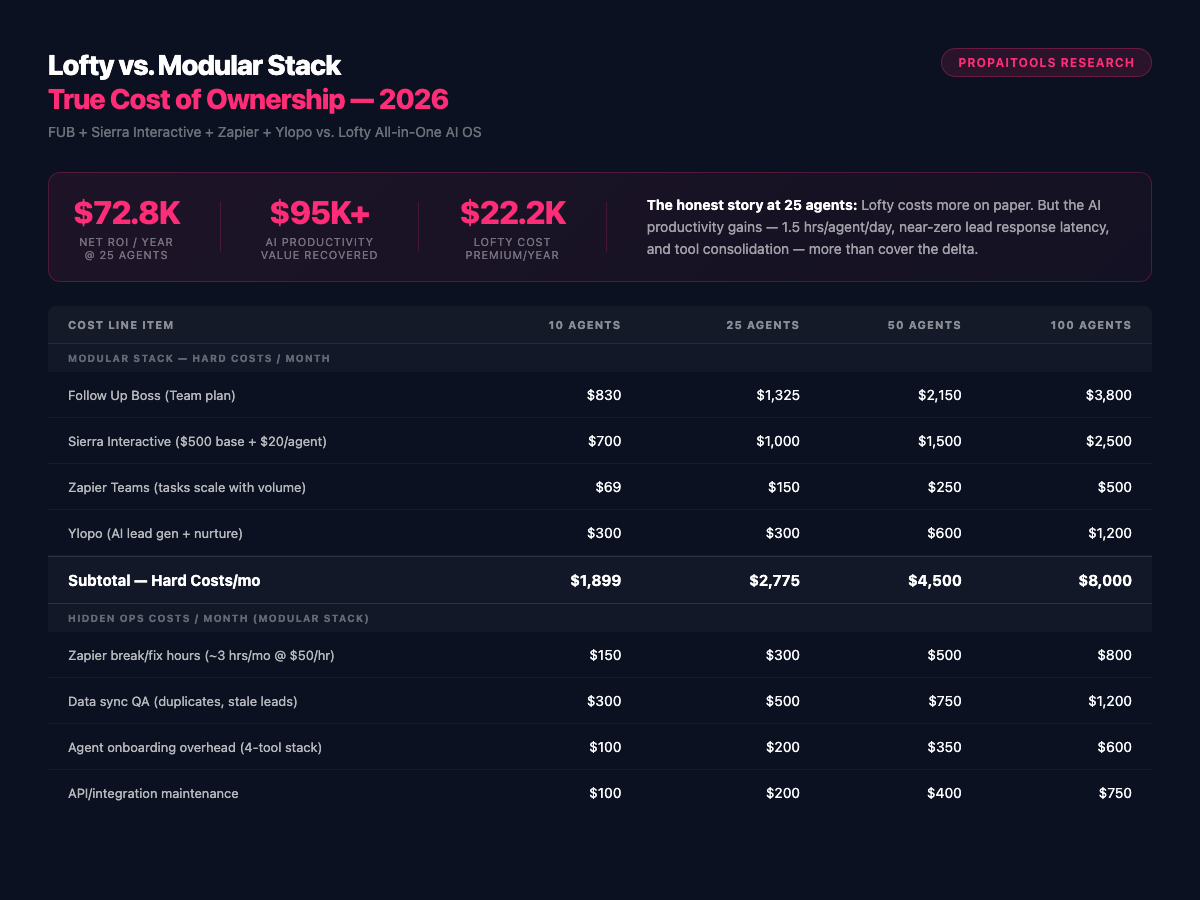This screenshot has width=1200, height=900.
Task: Click the 'Modular Stack — Hard Costs / Month' section header
Action: click(x=199, y=358)
